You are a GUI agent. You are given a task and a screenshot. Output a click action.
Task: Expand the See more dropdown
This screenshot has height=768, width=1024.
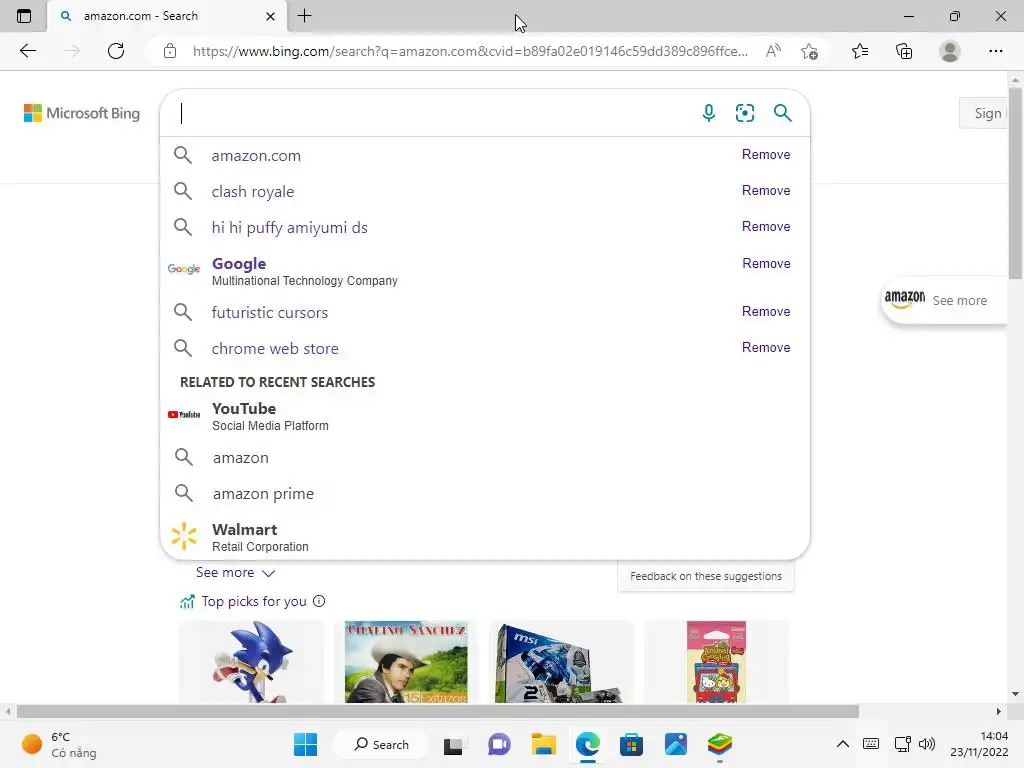click(x=235, y=573)
